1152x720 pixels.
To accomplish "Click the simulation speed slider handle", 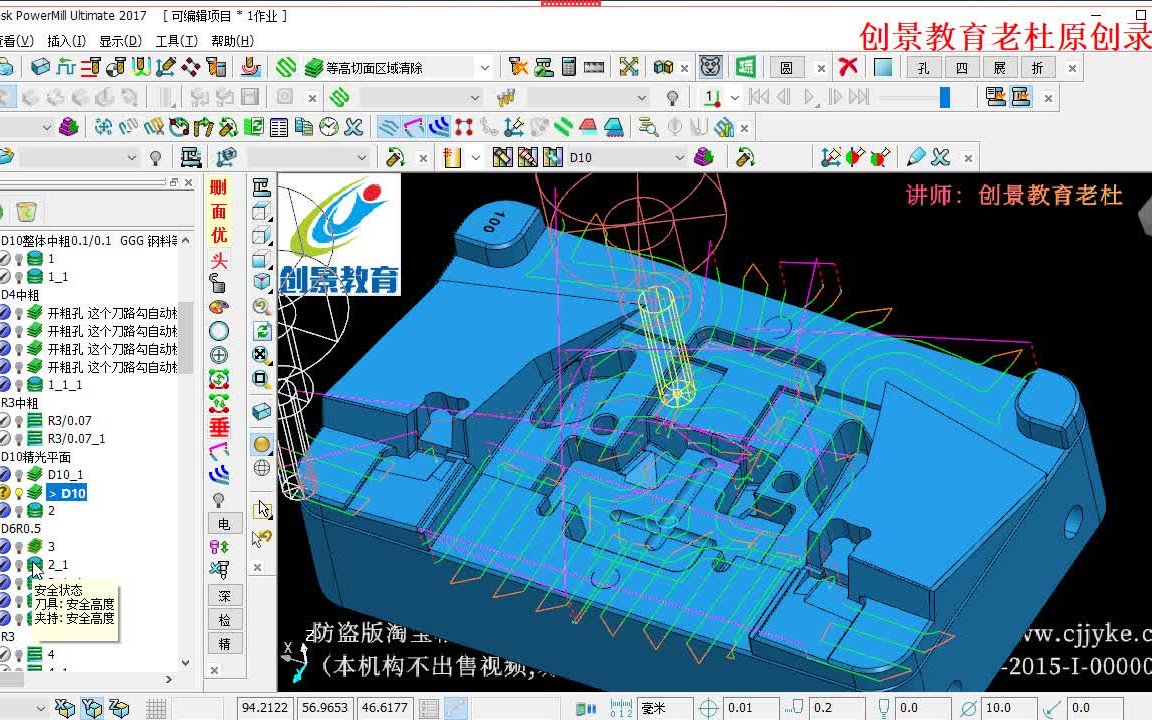I will 945,97.
